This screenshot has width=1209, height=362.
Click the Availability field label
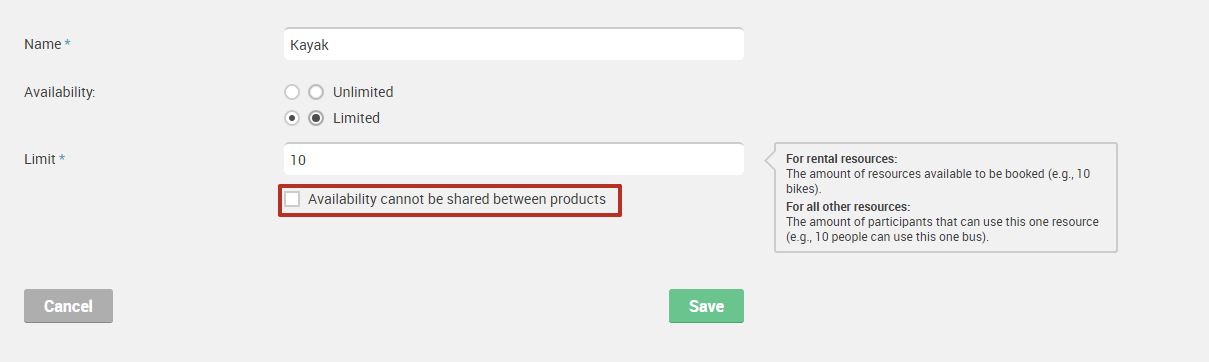click(x=60, y=92)
